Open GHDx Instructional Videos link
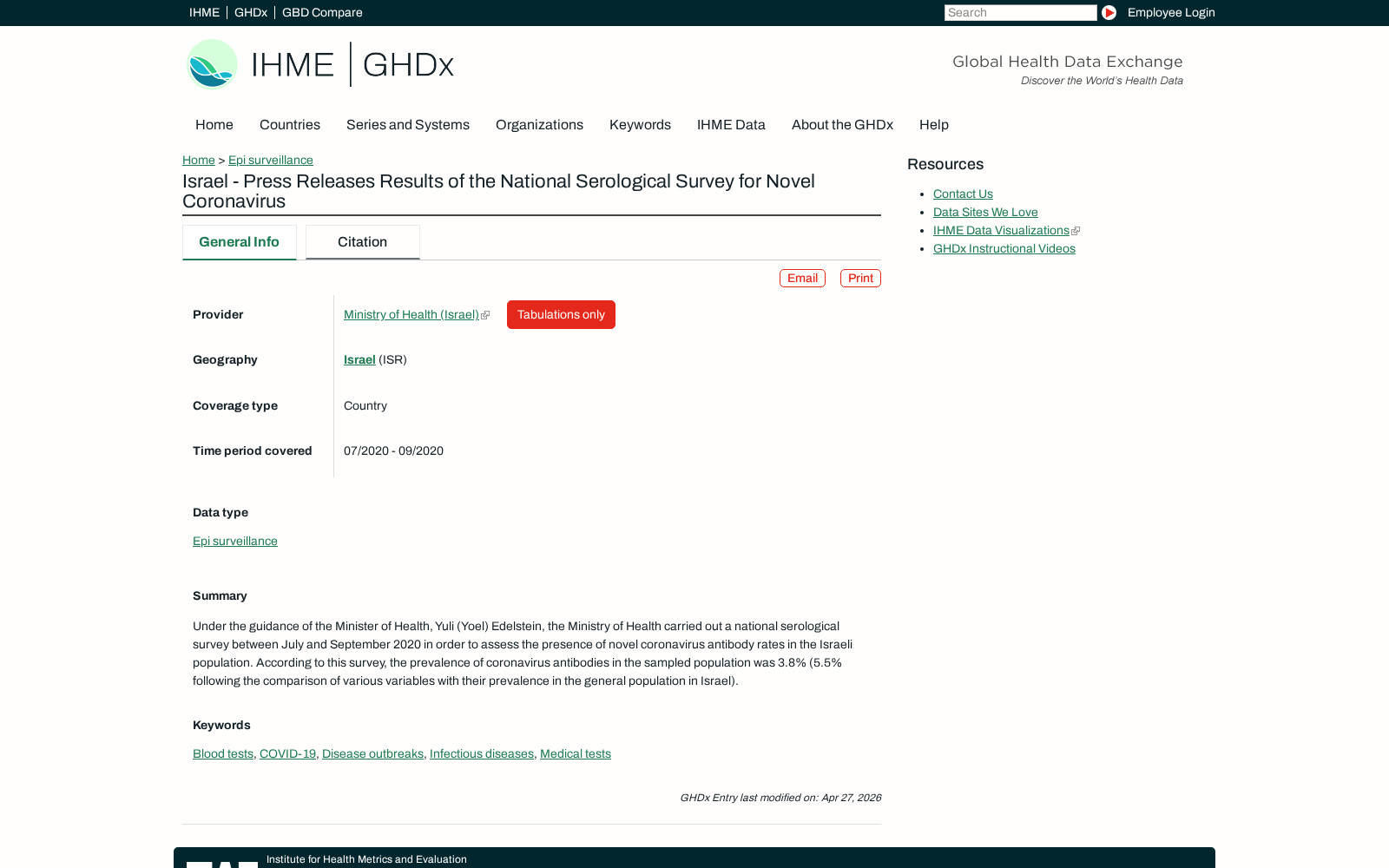The height and width of the screenshot is (868, 1389). (1004, 248)
